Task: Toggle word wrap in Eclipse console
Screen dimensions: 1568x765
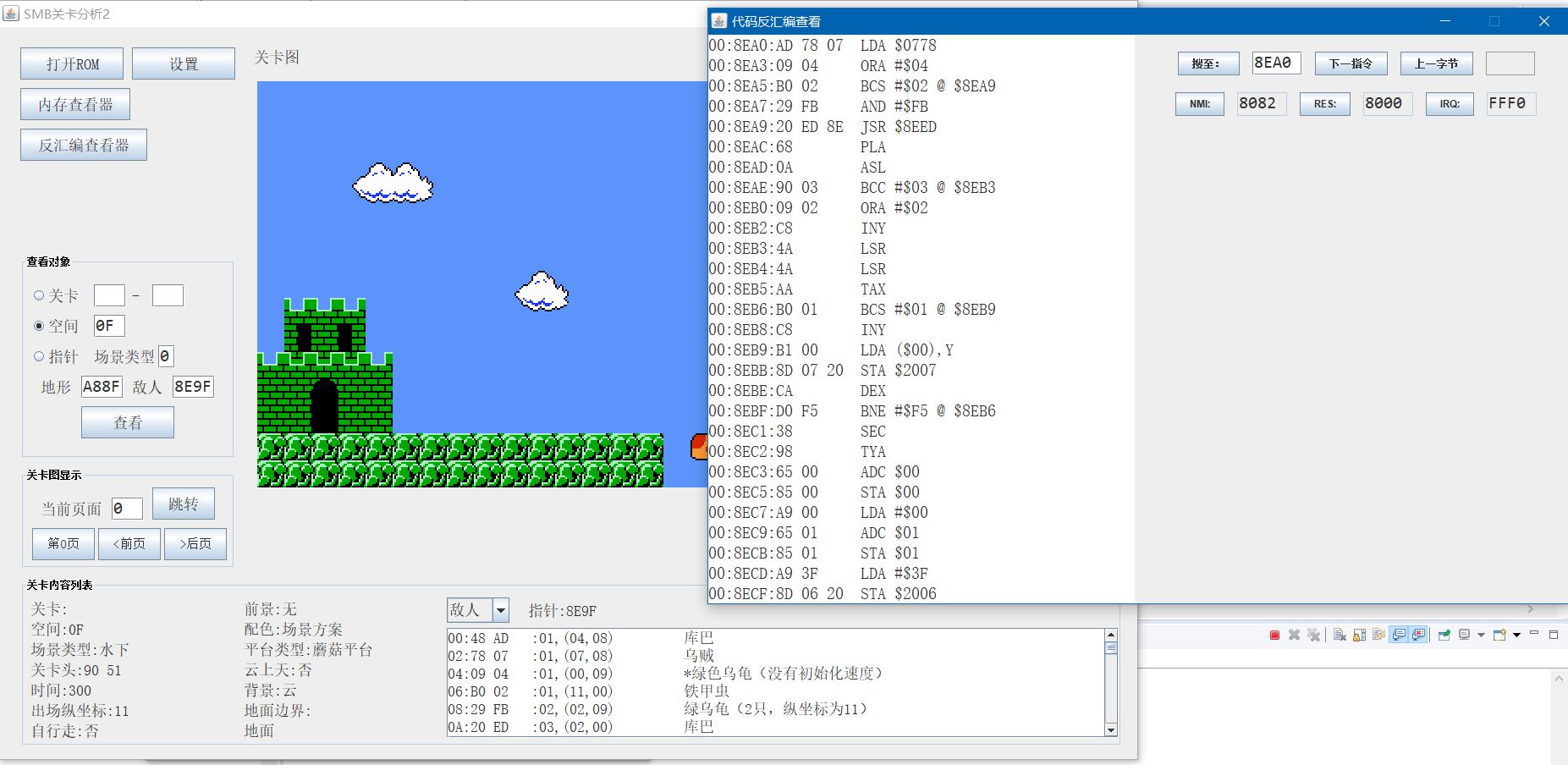Action: 1378,635
